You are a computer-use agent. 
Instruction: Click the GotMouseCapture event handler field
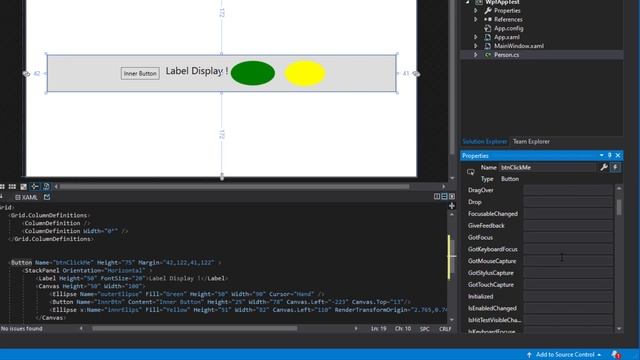point(568,261)
